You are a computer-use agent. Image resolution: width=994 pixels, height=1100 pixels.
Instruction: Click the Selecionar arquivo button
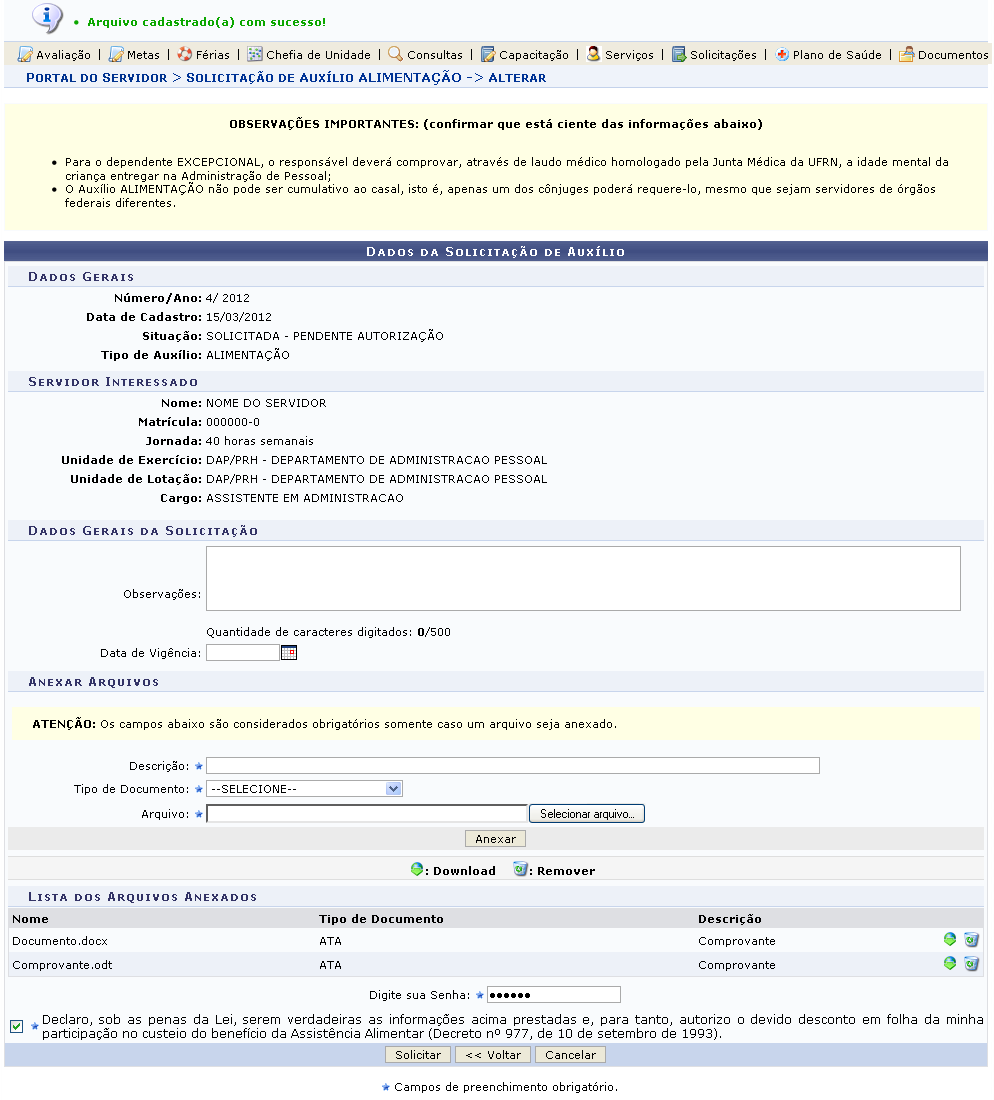(x=587, y=814)
